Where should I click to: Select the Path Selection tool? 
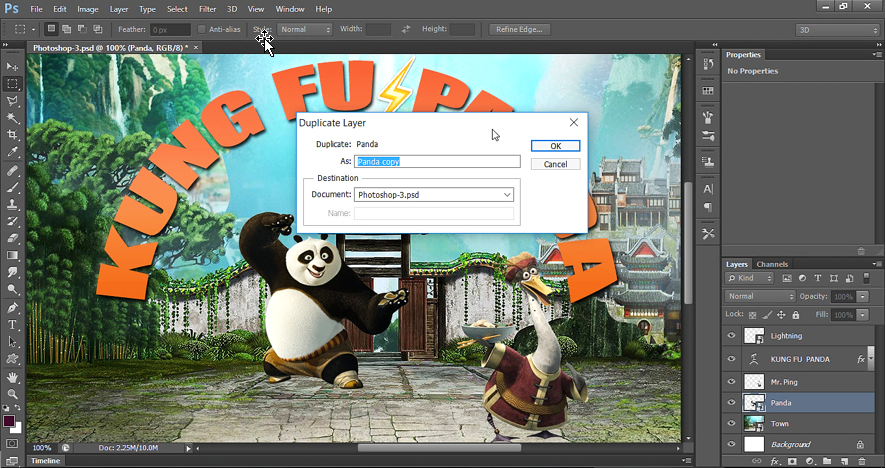tap(12, 341)
